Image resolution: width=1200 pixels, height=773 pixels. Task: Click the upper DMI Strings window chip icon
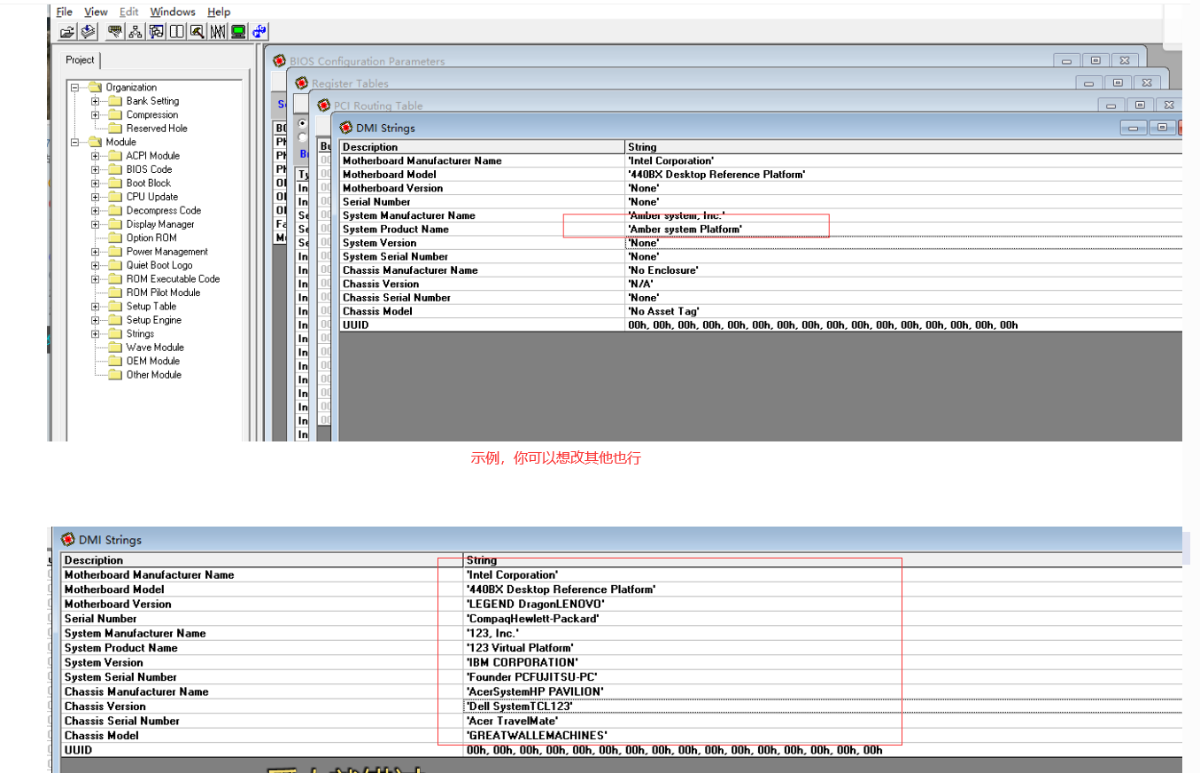coord(346,127)
